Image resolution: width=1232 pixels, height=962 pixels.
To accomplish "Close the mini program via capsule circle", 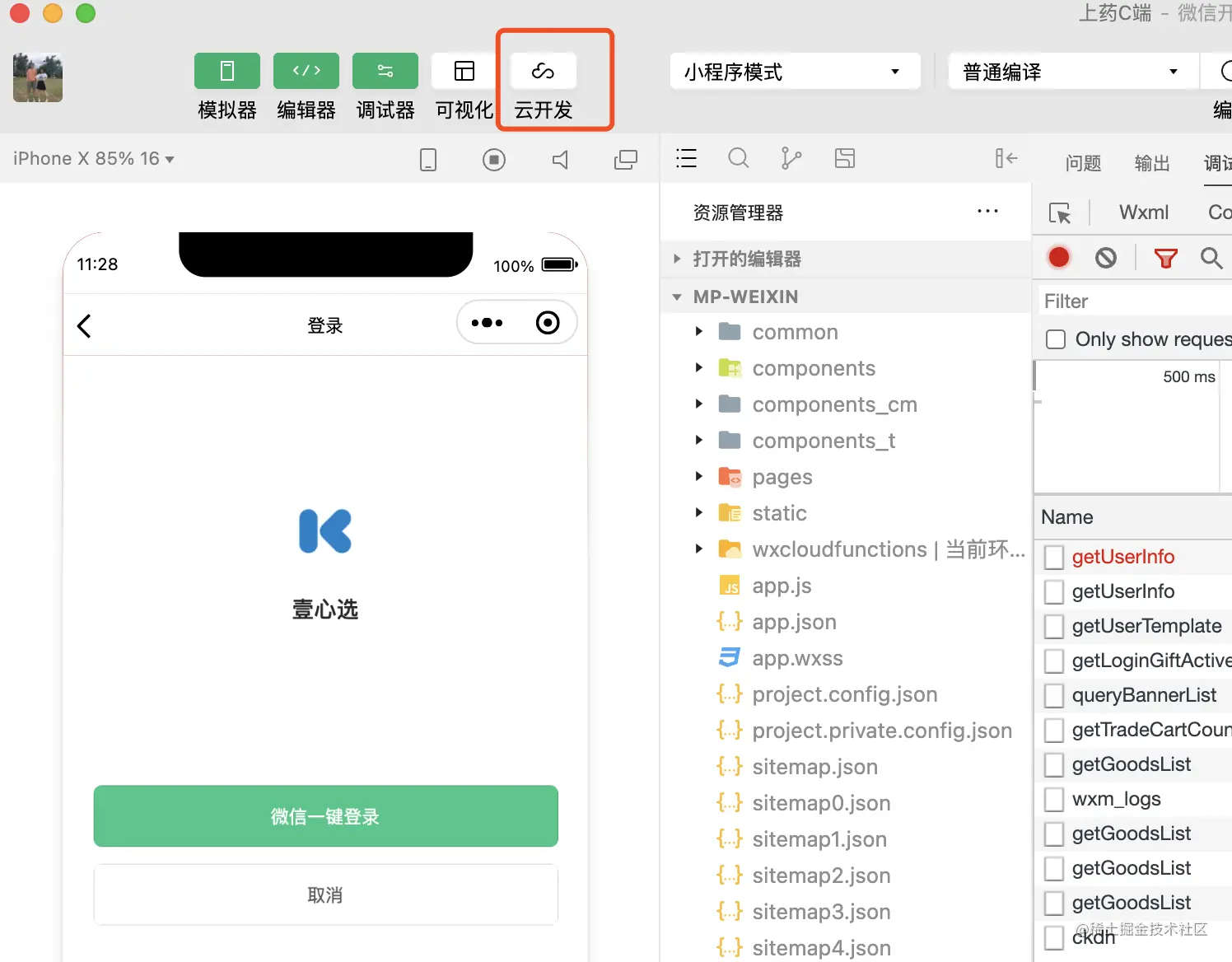I will 548,323.
